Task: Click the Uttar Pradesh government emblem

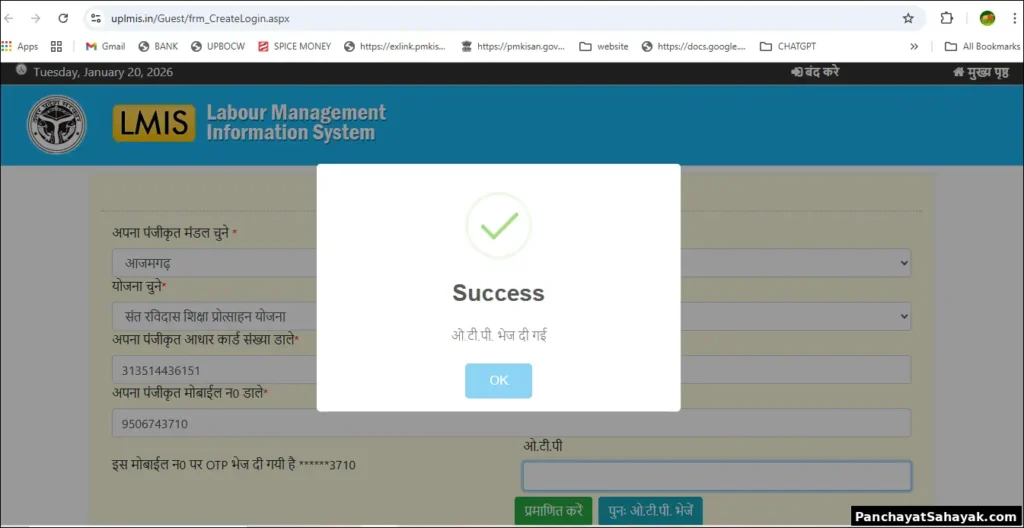Action: (56, 124)
